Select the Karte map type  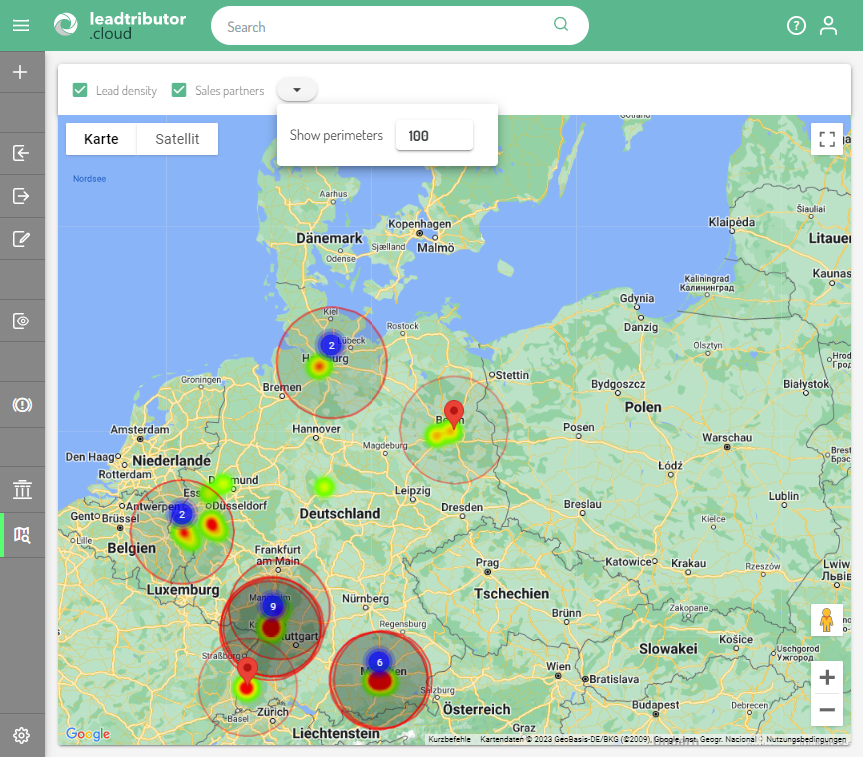click(101, 139)
